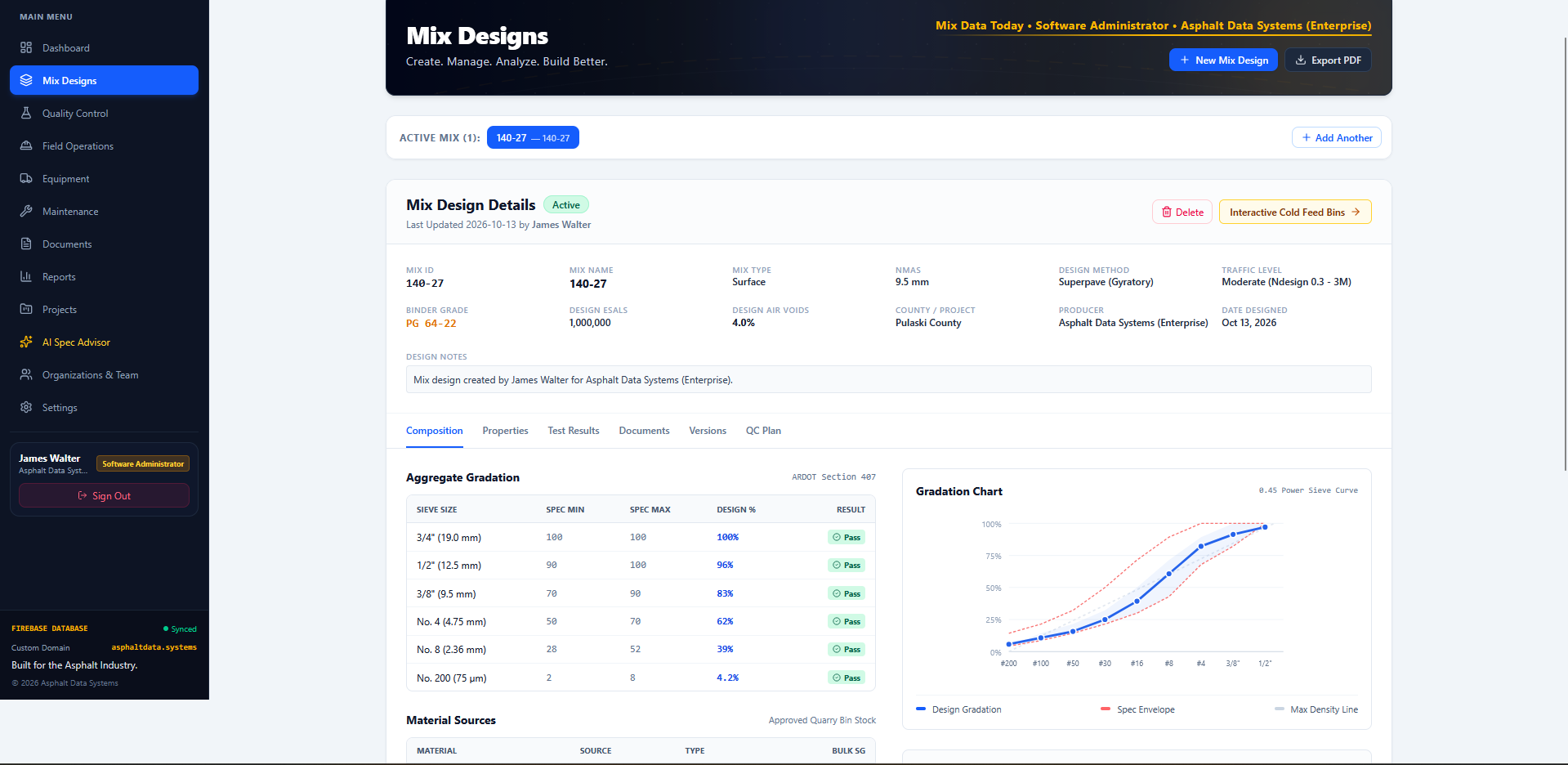Viewport: 1568px width, 765px height.
Task: Select the 140-27 active mix chip
Action: [x=533, y=137]
